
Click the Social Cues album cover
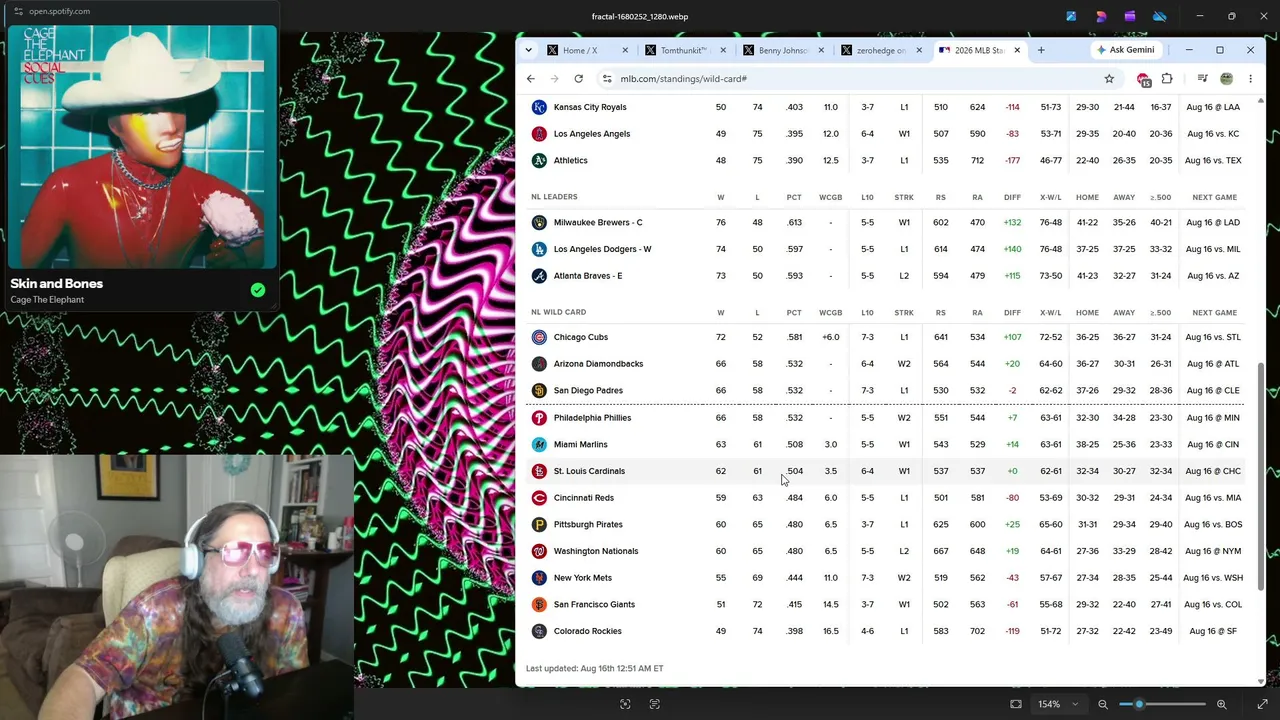[143, 146]
